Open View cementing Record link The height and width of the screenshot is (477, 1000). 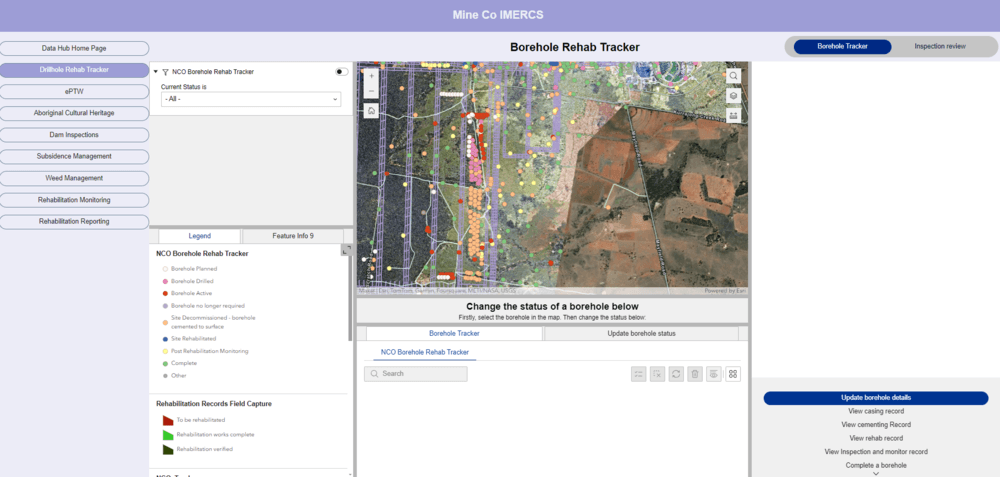876,425
